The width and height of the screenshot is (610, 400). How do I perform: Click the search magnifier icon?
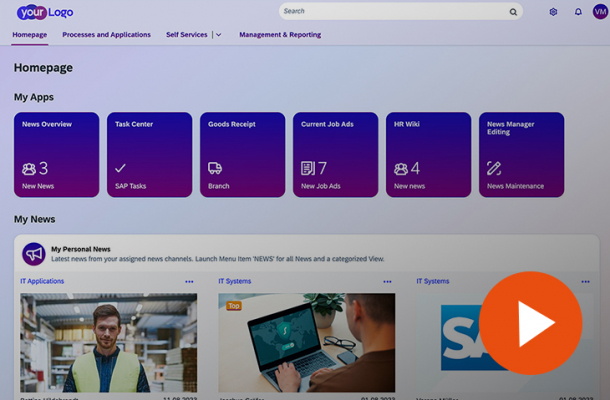[513, 12]
